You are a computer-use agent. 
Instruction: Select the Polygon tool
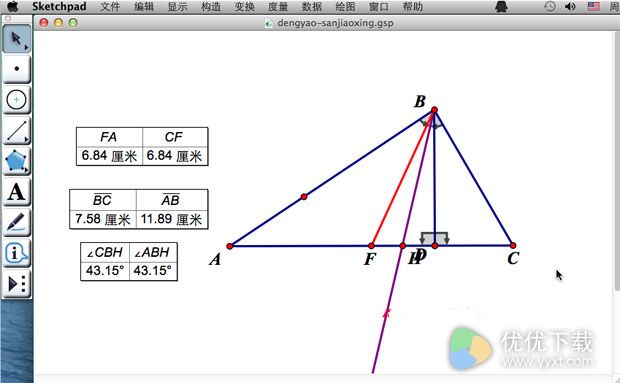(x=17, y=161)
